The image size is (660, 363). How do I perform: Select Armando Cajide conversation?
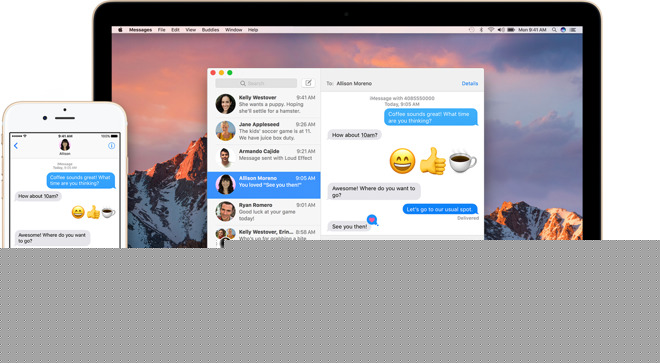pyautogui.click(x=264, y=158)
